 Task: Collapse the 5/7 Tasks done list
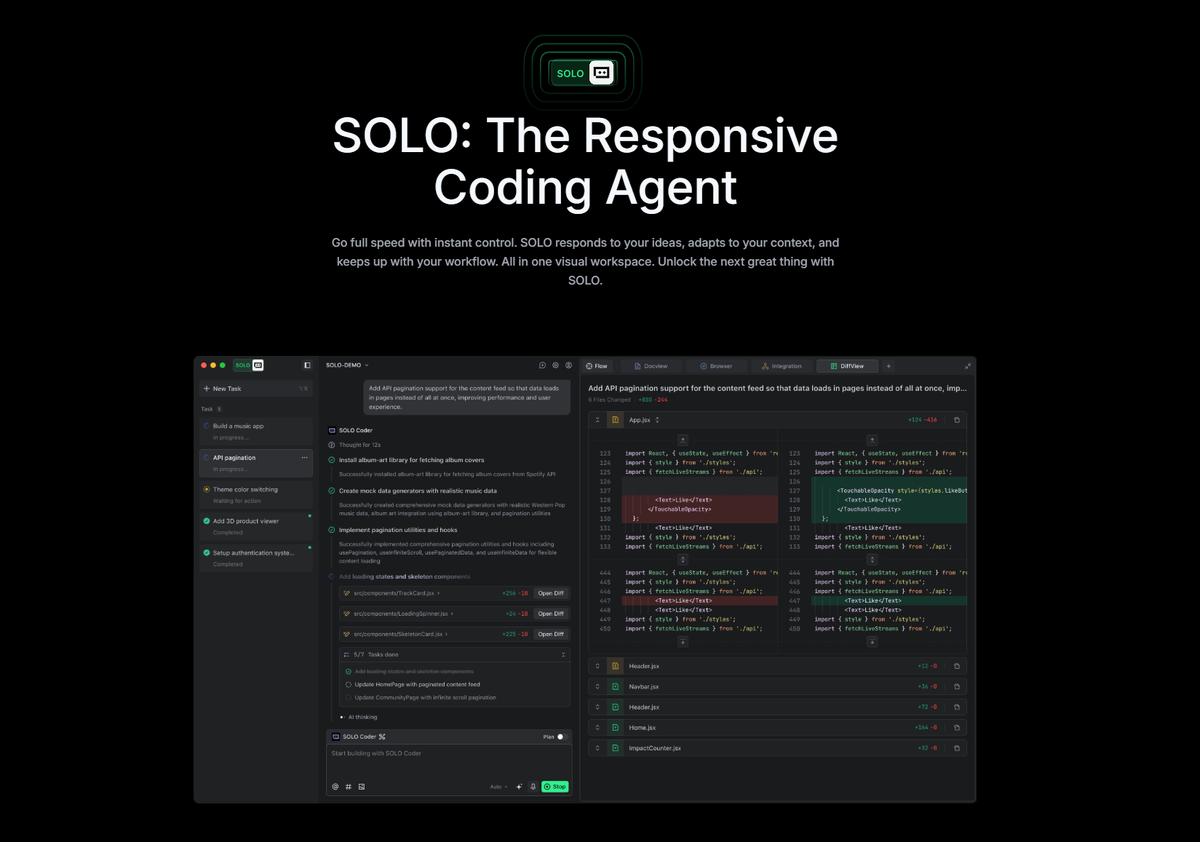point(563,654)
